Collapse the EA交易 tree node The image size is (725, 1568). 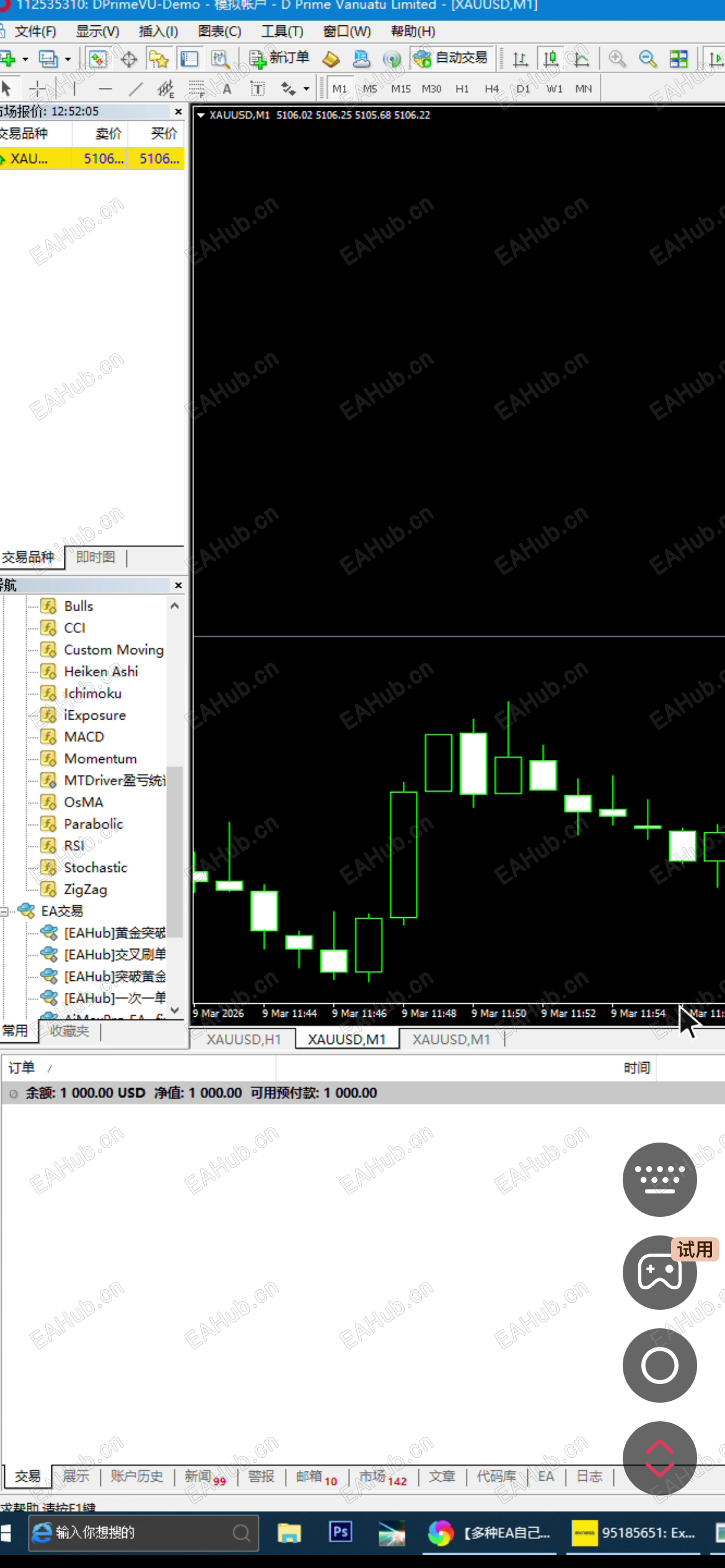pyautogui.click(x=4, y=911)
